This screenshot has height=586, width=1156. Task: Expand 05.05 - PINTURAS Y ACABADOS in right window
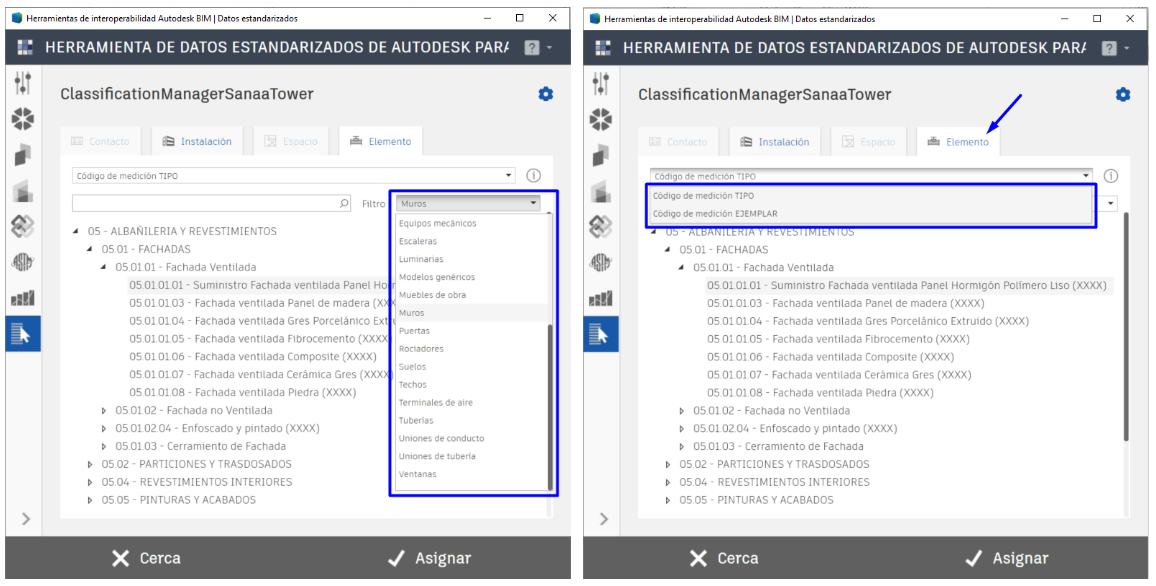click(668, 500)
